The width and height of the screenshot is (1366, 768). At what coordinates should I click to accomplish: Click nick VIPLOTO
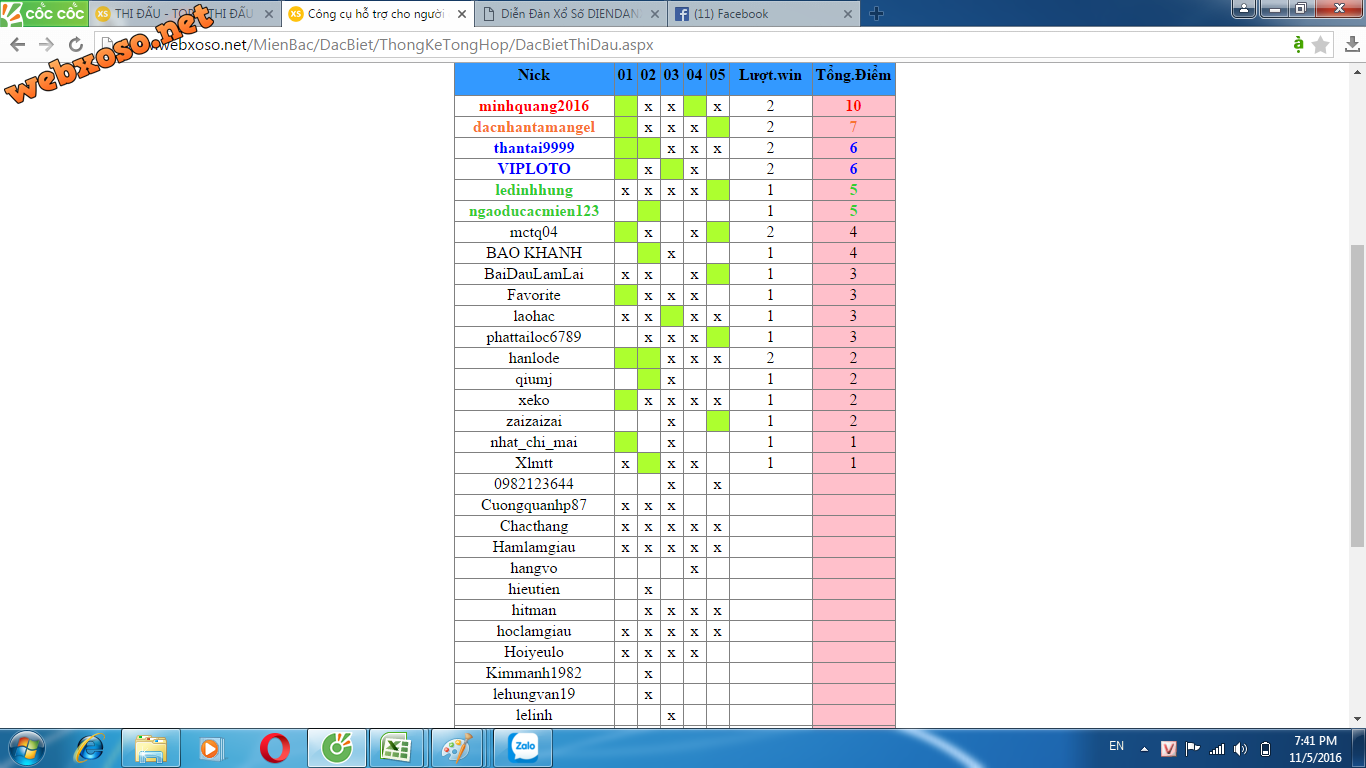click(x=534, y=169)
